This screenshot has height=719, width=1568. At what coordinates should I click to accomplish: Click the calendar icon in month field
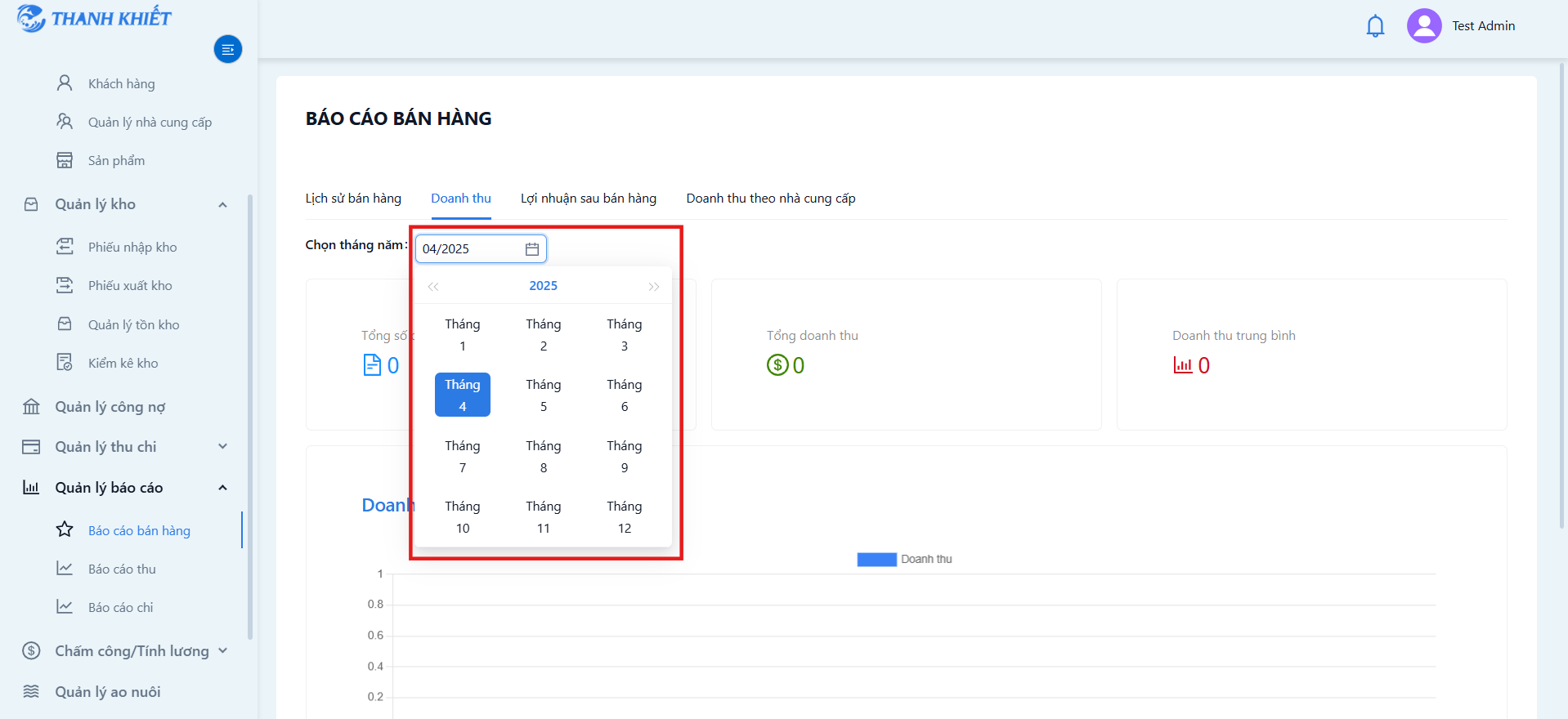pyautogui.click(x=532, y=249)
